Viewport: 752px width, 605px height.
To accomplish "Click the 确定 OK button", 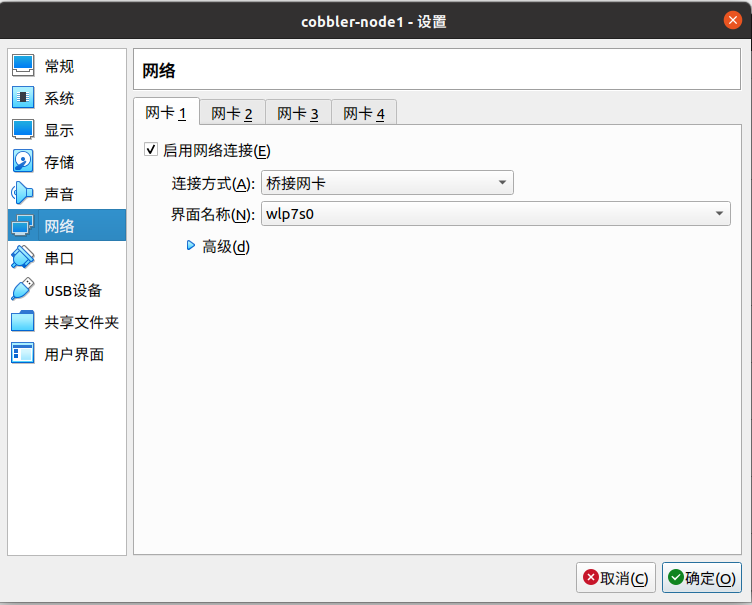I will (702, 578).
